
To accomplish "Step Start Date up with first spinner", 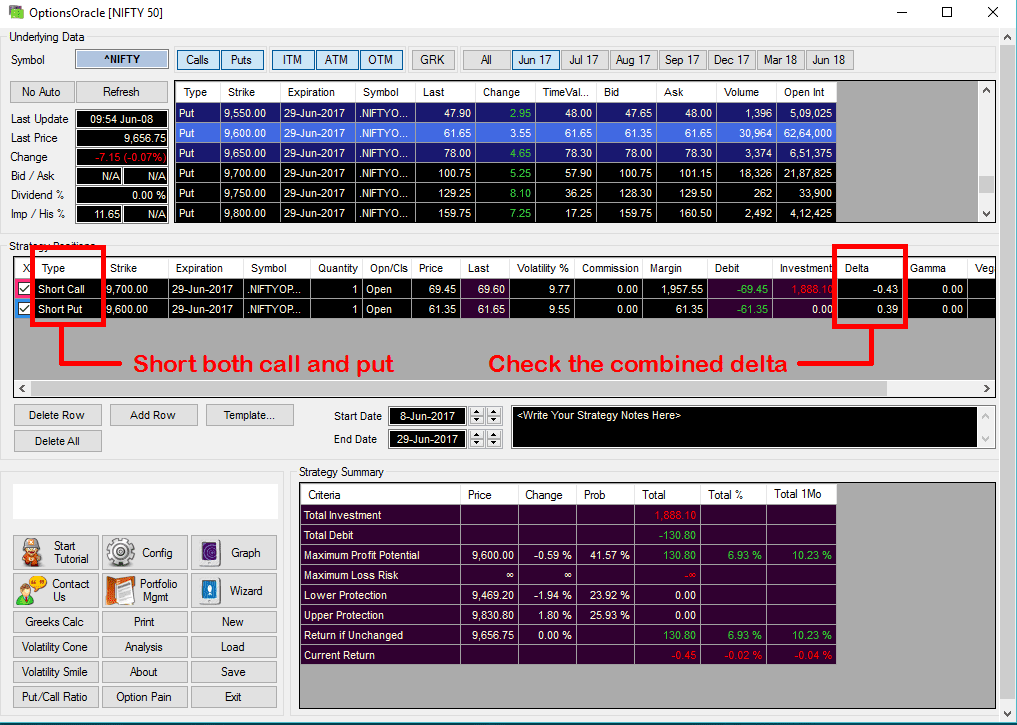I will pyautogui.click(x=477, y=412).
